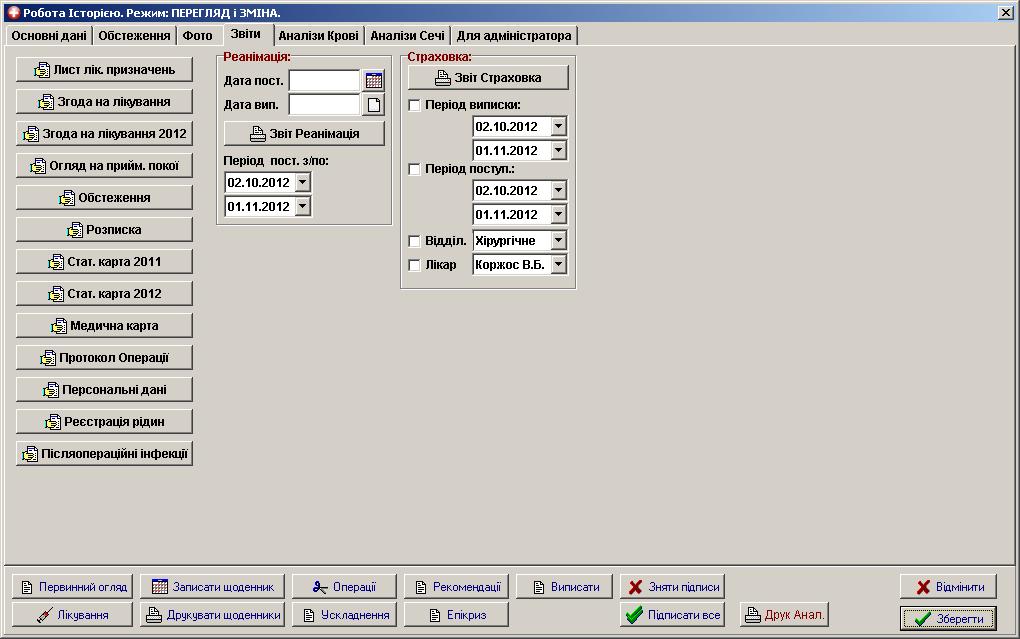The width and height of the screenshot is (1020, 639).
Task: Click Епікриз button
Action: [456, 615]
